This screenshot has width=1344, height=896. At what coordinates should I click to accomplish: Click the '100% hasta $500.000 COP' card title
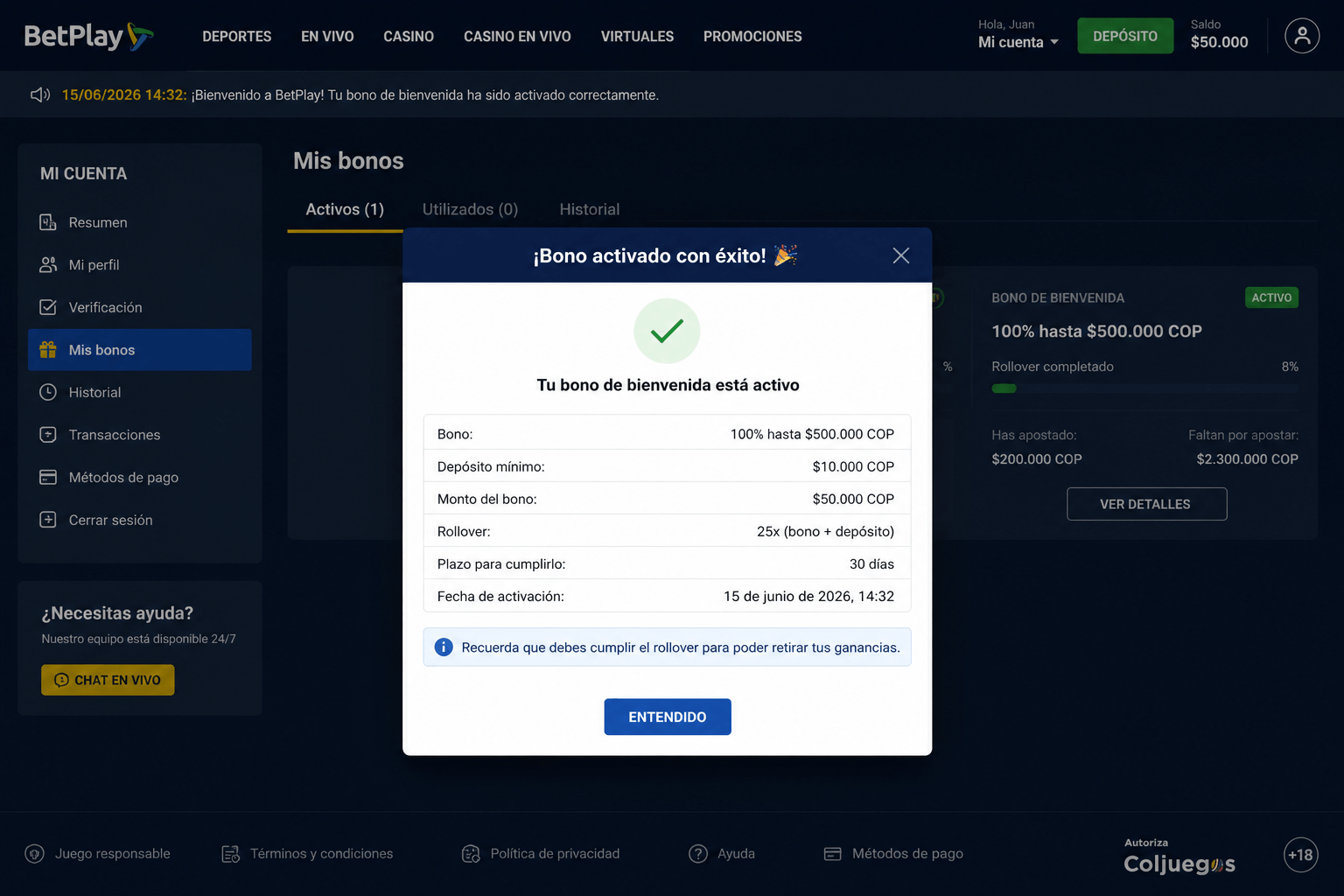pyautogui.click(x=1096, y=332)
